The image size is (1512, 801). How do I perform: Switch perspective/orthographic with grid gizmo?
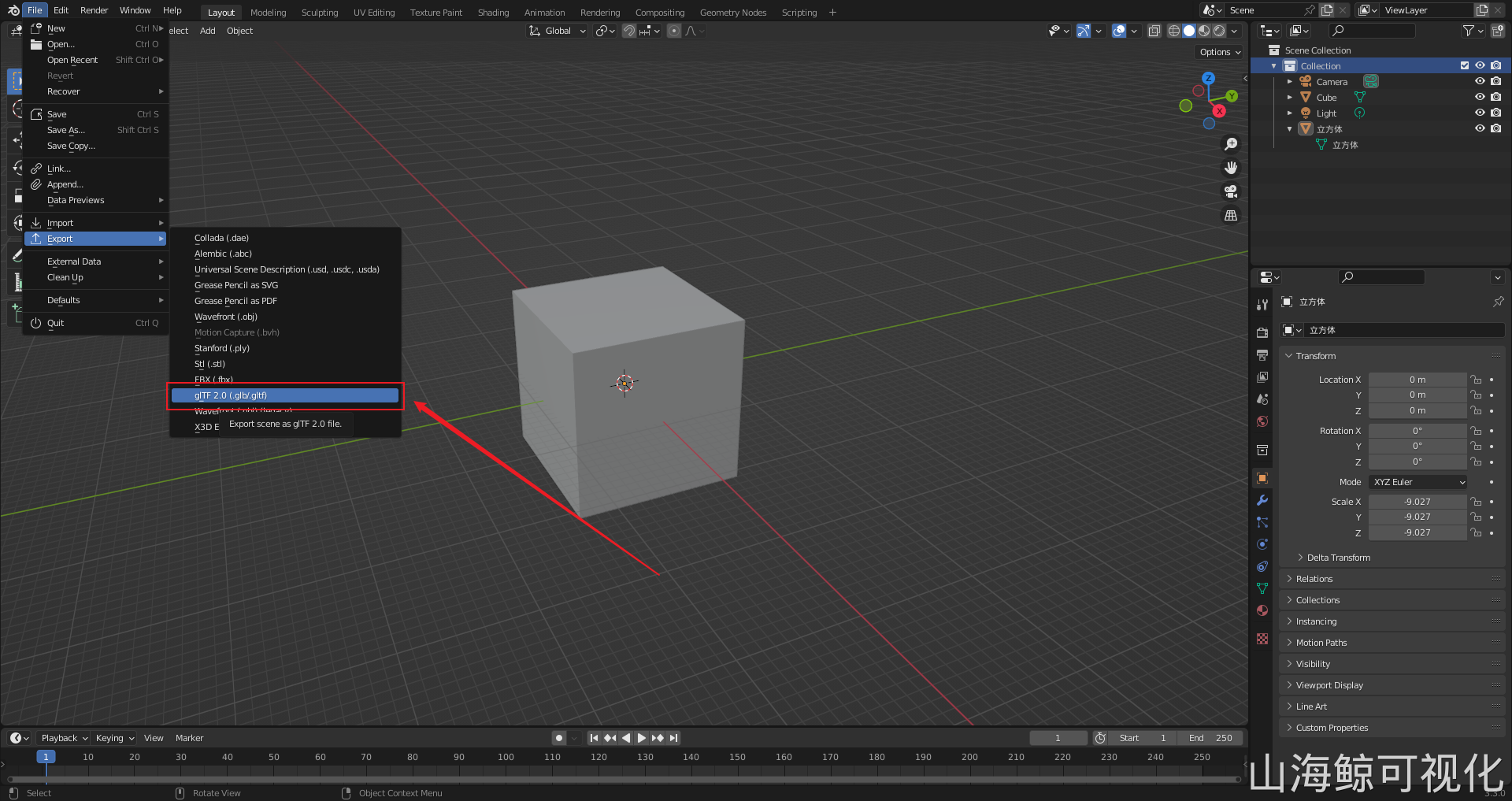point(1231,215)
